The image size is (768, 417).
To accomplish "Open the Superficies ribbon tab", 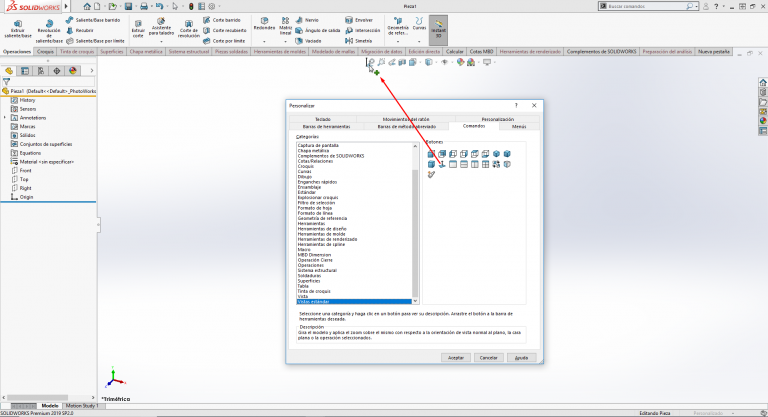I will (x=112, y=51).
